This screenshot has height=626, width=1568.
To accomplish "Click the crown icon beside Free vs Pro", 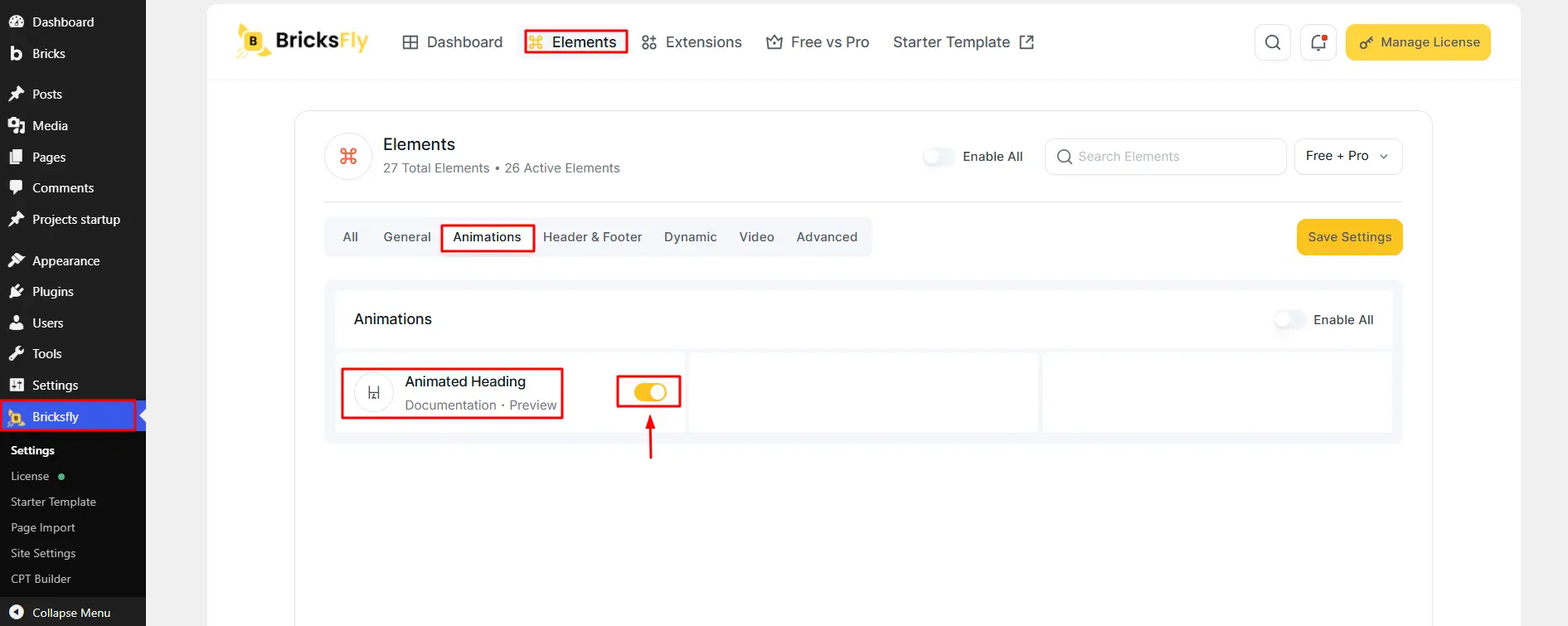I will [774, 42].
